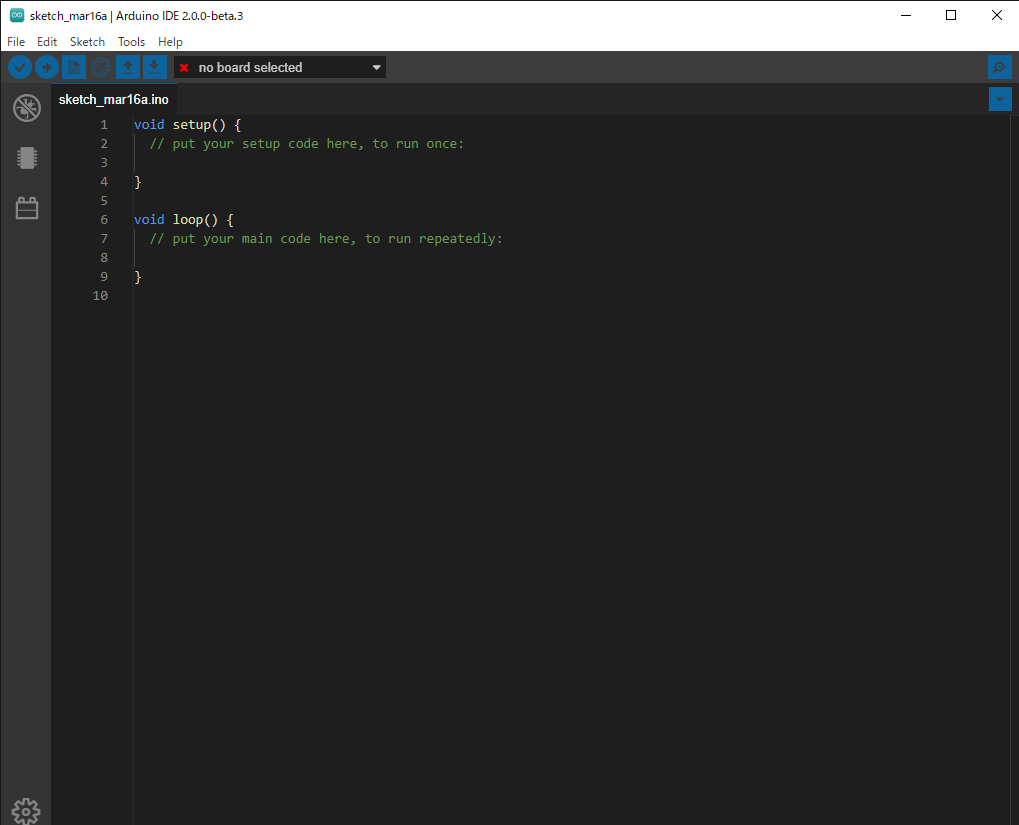The height and width of the screenshot is (825, 1019).
Task: Open the Tools menu
Action: 131,42
